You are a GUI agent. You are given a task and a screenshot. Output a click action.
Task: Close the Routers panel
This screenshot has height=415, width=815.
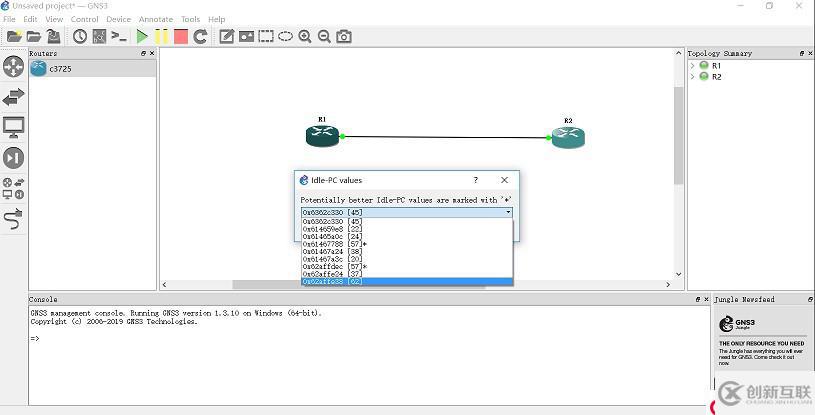pos(152,53)
